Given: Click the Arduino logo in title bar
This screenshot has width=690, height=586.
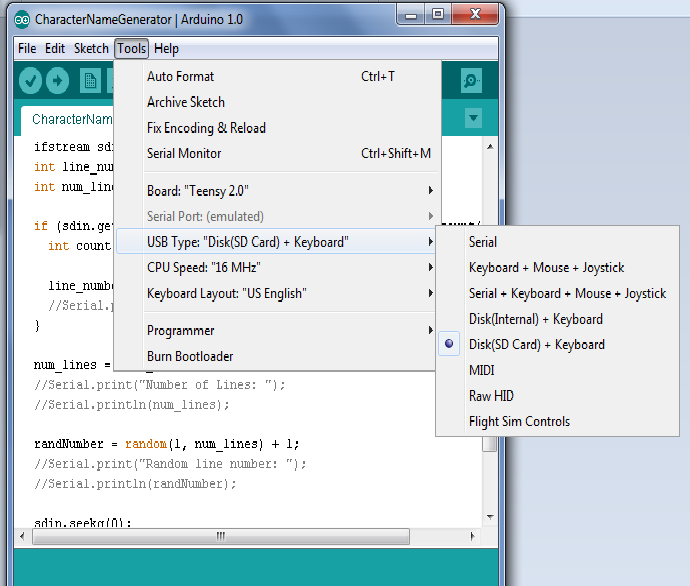Looking at the screenshot, I should 22,20.
